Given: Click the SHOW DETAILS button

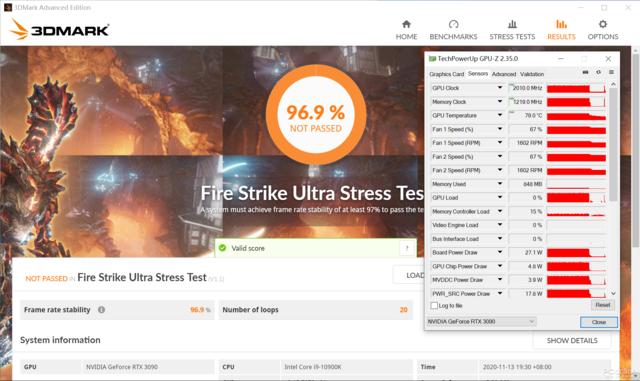Looking at the screenshot, I should click(572, 340).
